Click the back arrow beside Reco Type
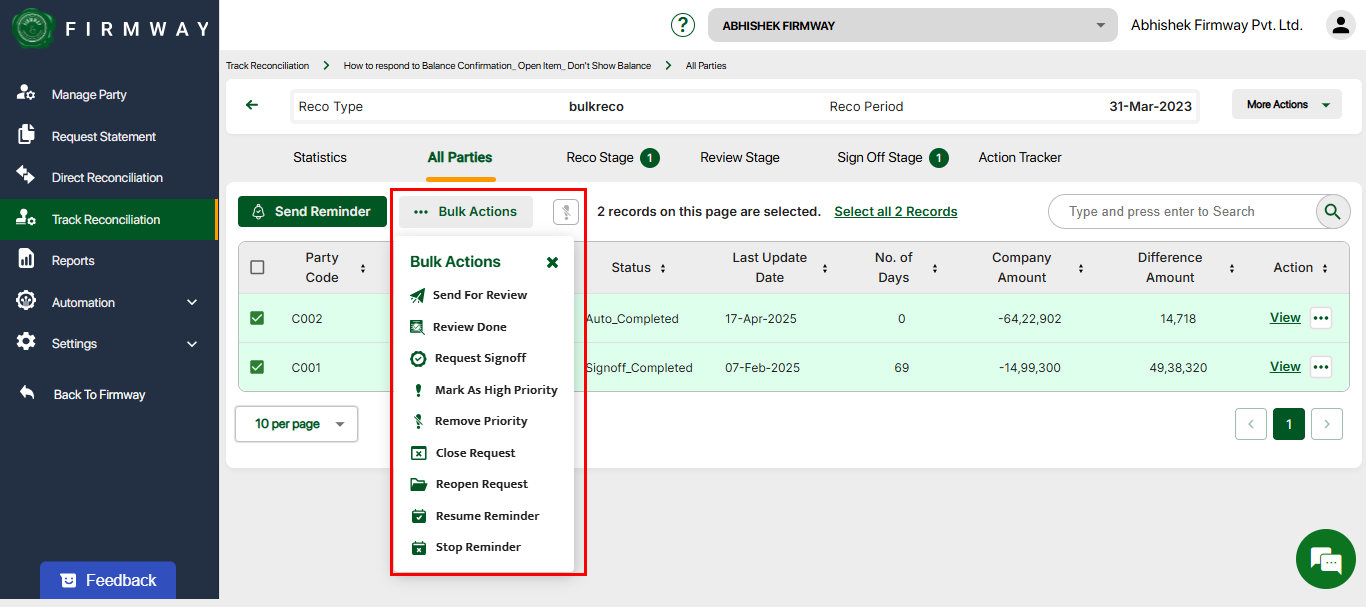Viewport: 1366px width, 607px height. click(x=252, y=105)
